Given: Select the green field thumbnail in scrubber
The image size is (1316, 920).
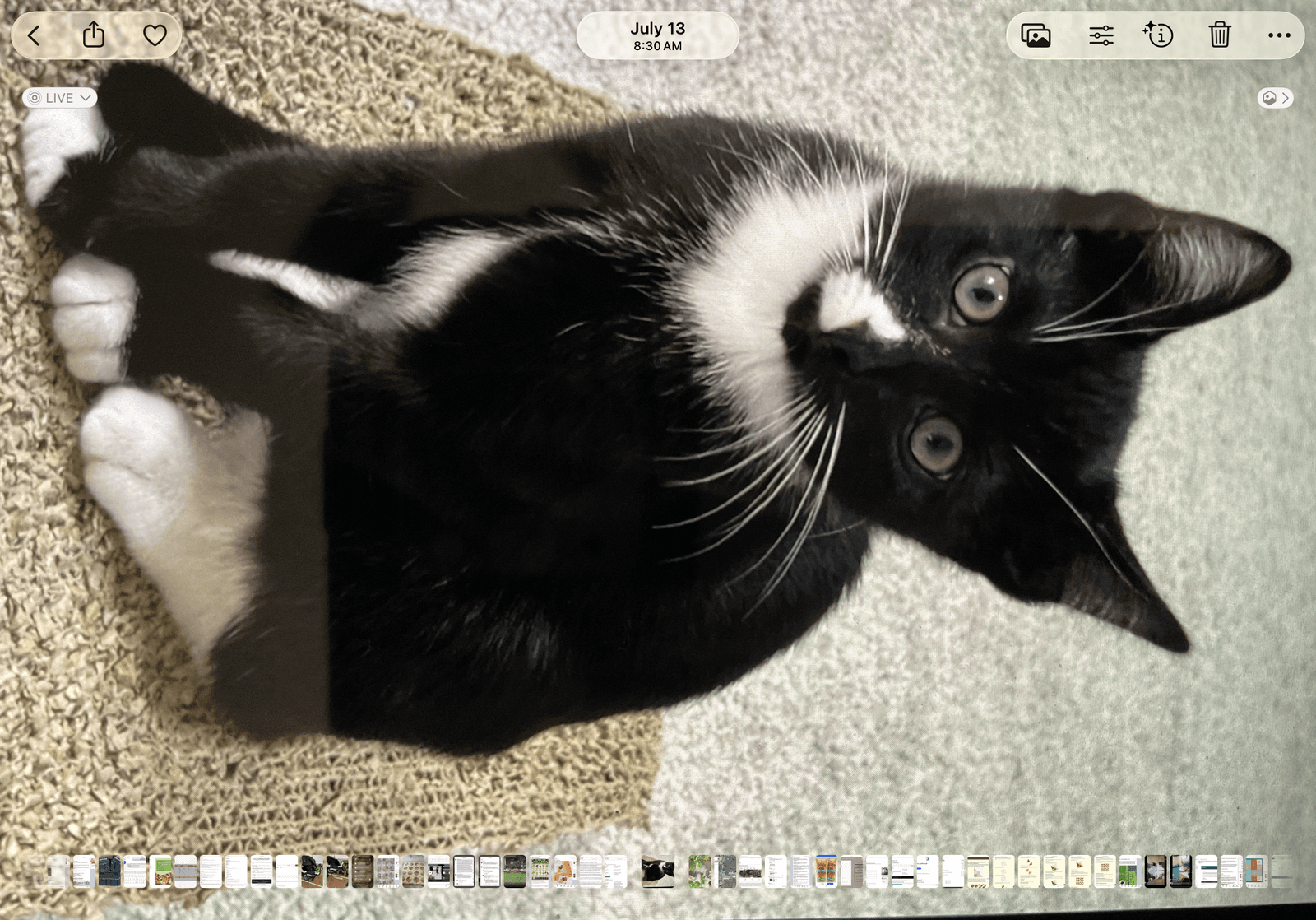Looking at the screenshot, I should (x=515, y=871).
